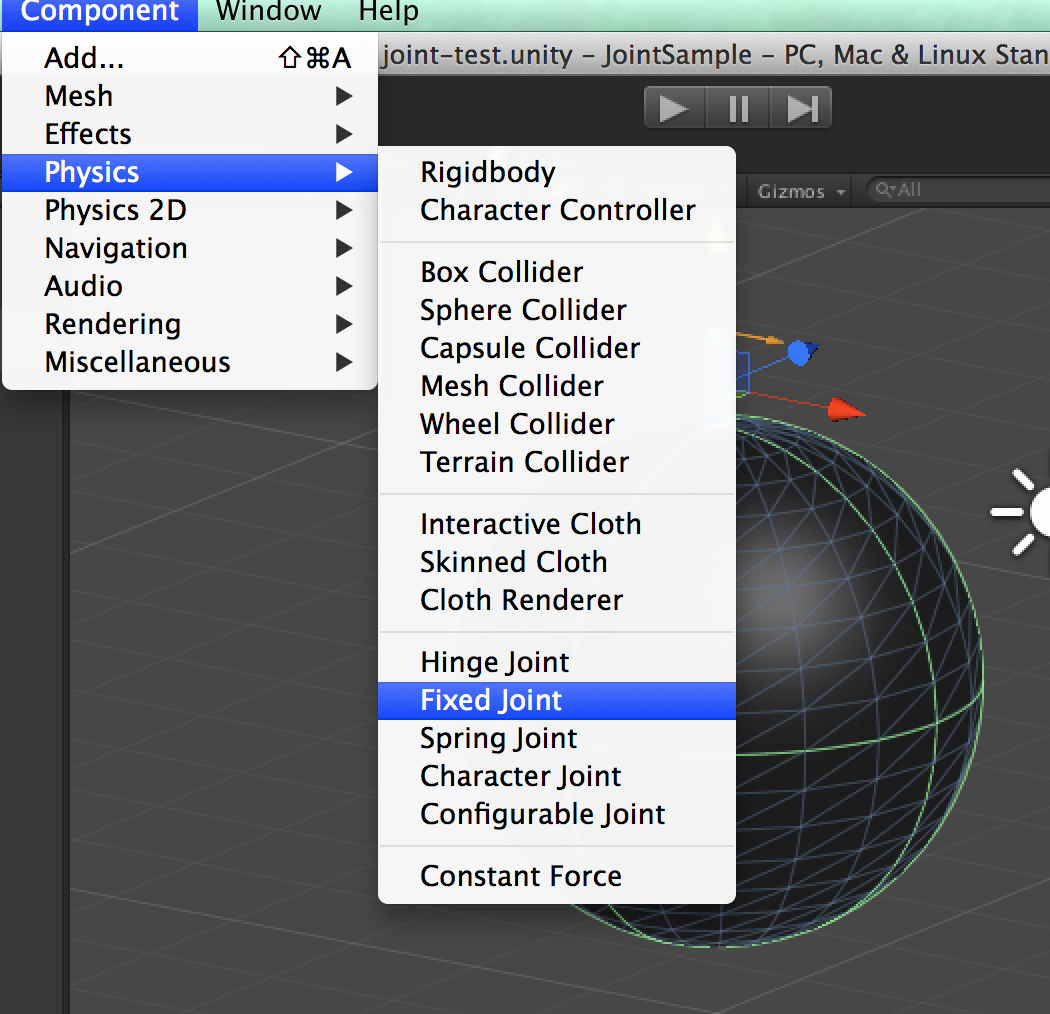The width and height of the screenshot is (1050, 1014).
Task: Select Fixed Joint menu item
Action: pos(556,701)
